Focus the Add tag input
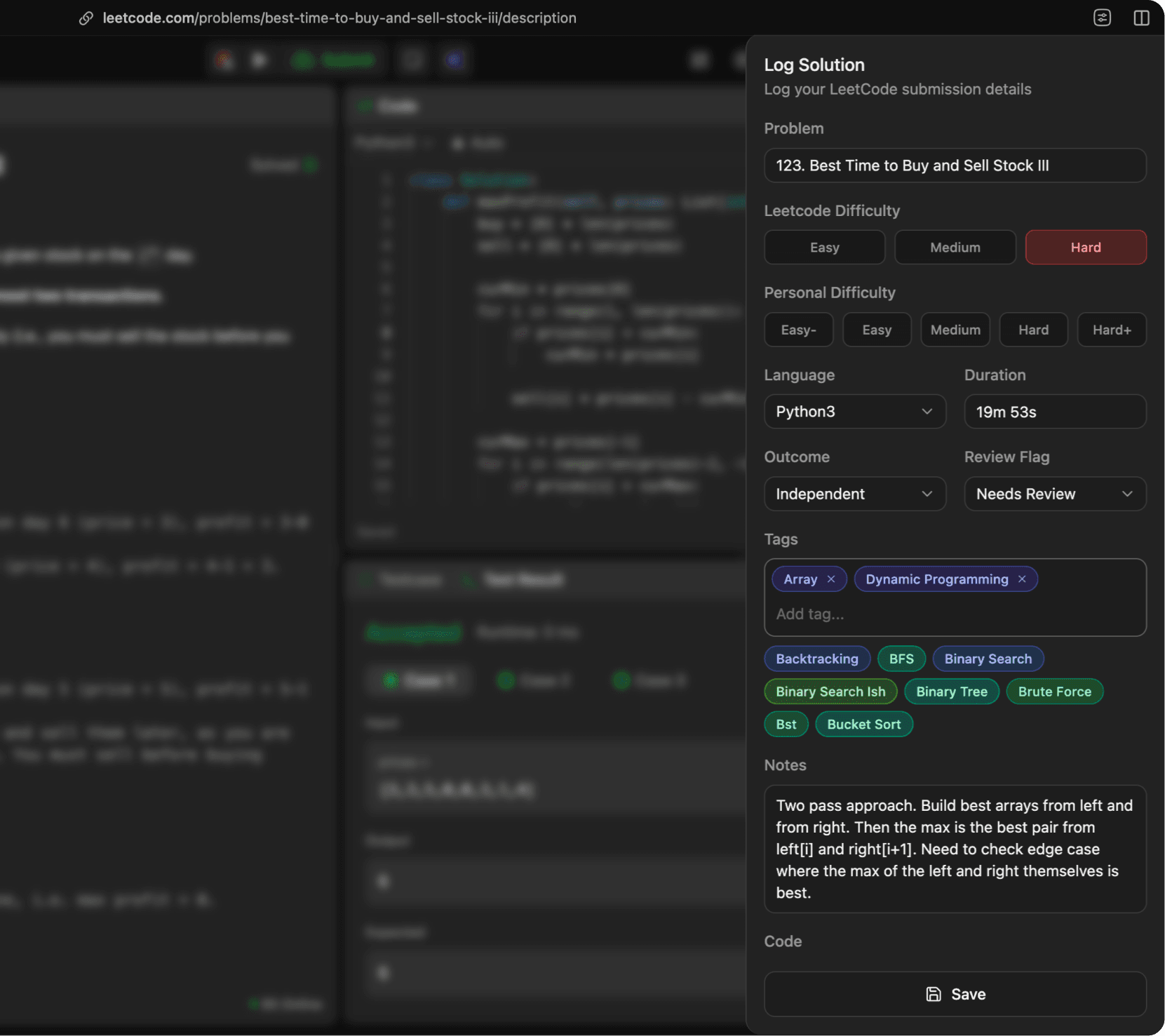Viewport: 1165px width, 1036px height. 955,614
